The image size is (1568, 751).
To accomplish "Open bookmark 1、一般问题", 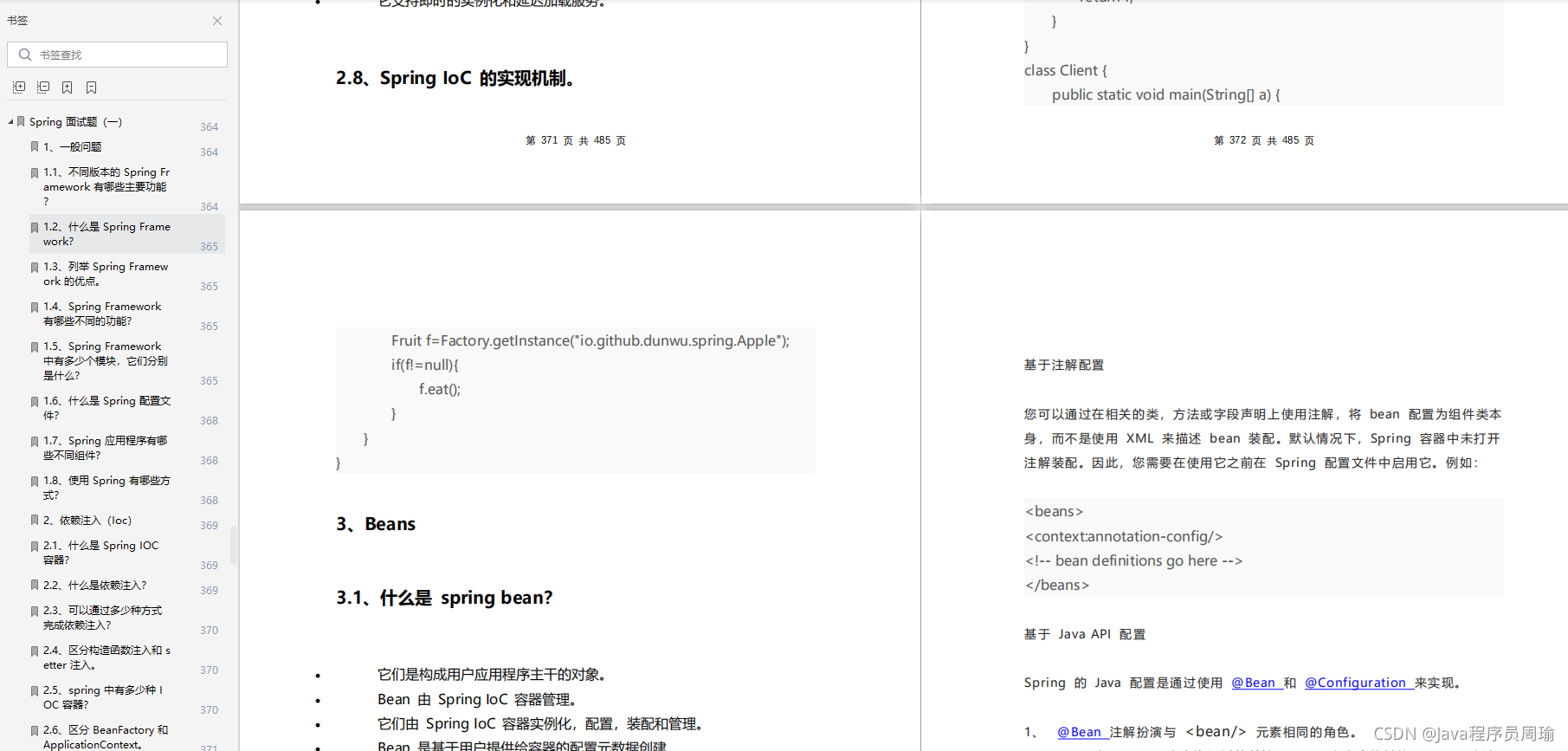I will pos(73,147).
